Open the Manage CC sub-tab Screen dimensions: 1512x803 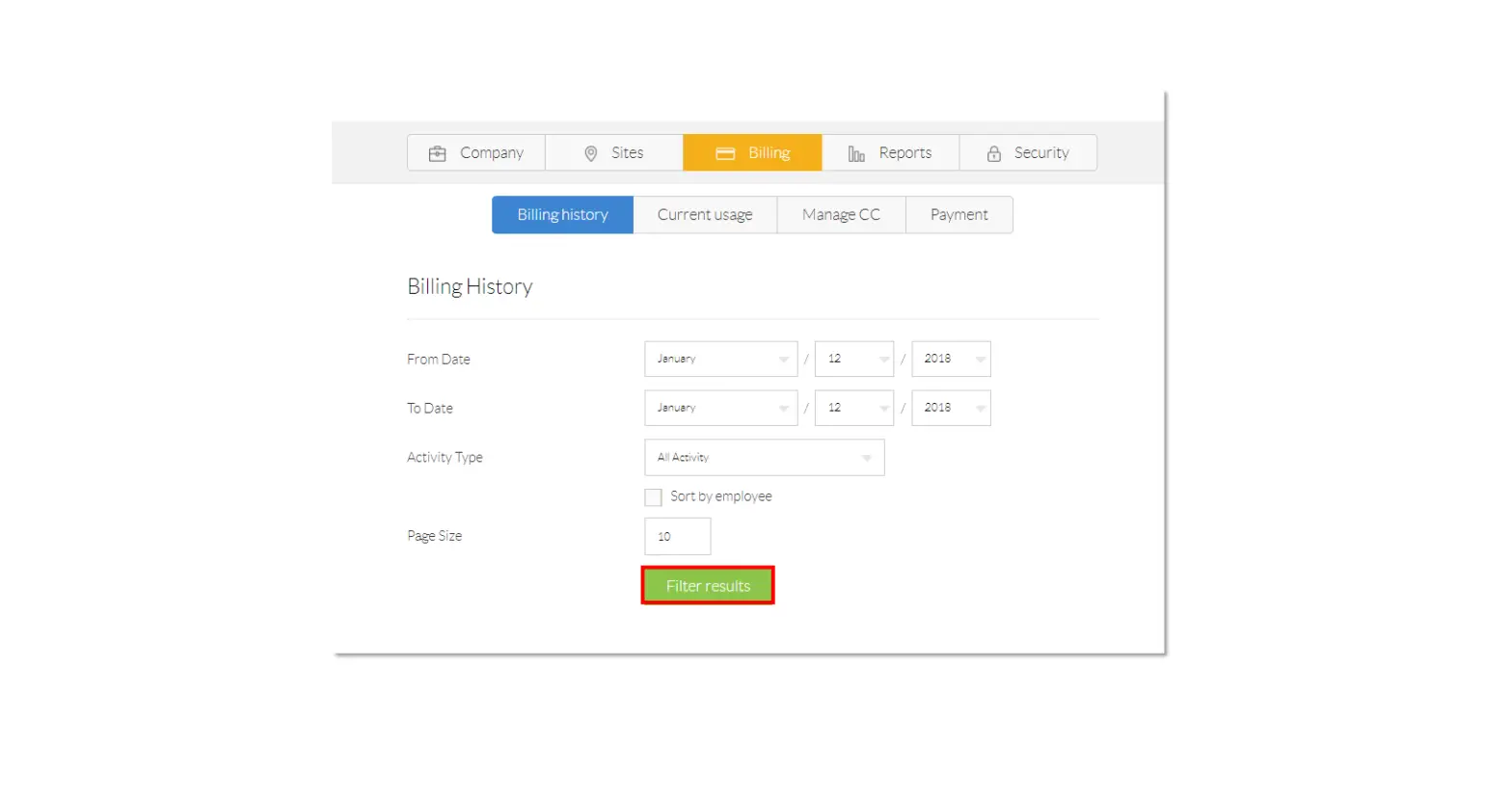point(841,215)
